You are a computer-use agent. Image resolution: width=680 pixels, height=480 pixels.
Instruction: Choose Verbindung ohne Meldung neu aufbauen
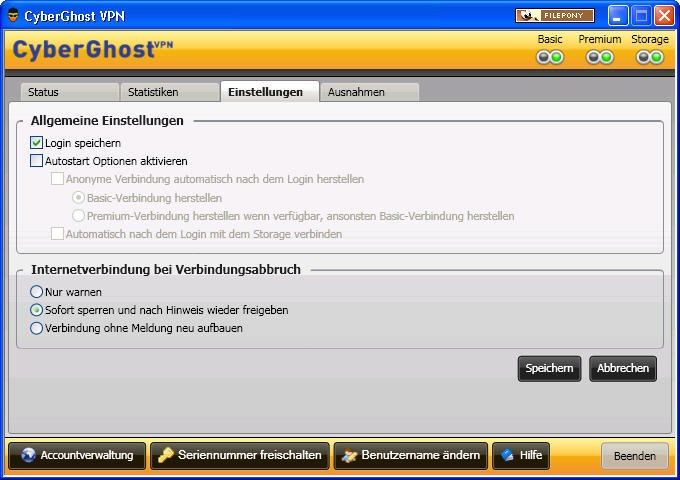coord(36,328)
